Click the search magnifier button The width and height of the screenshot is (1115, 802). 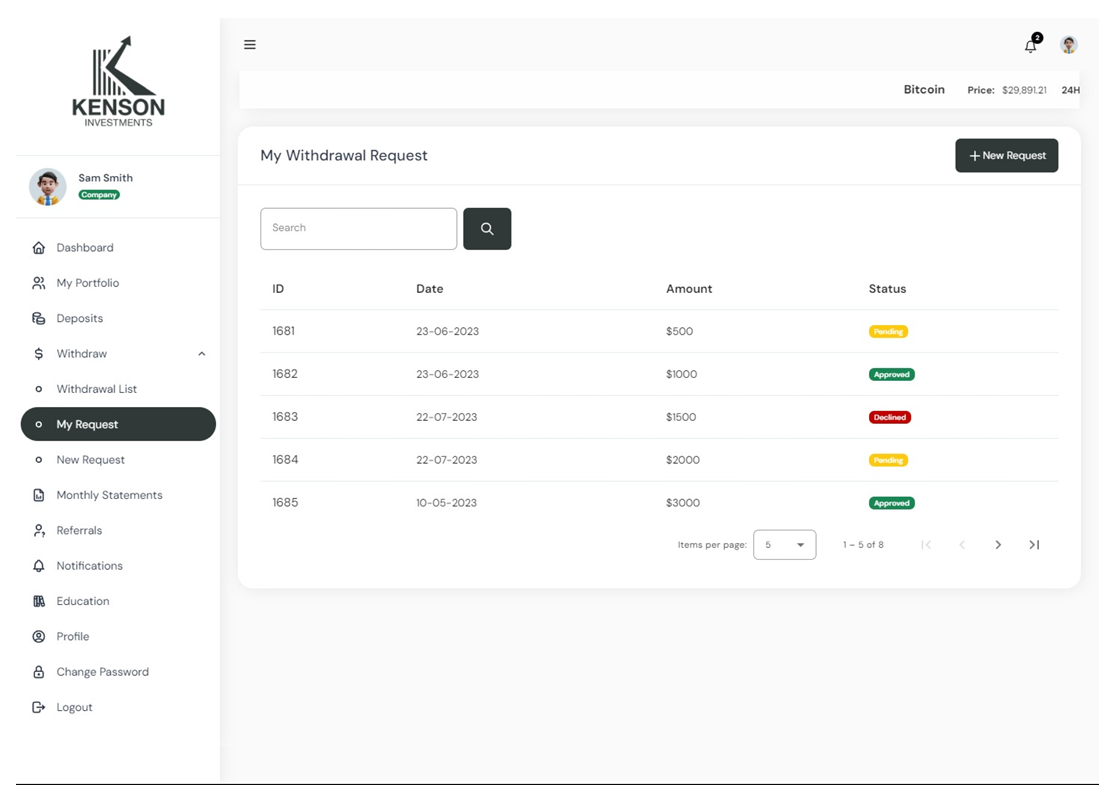[x=487, y=229]
